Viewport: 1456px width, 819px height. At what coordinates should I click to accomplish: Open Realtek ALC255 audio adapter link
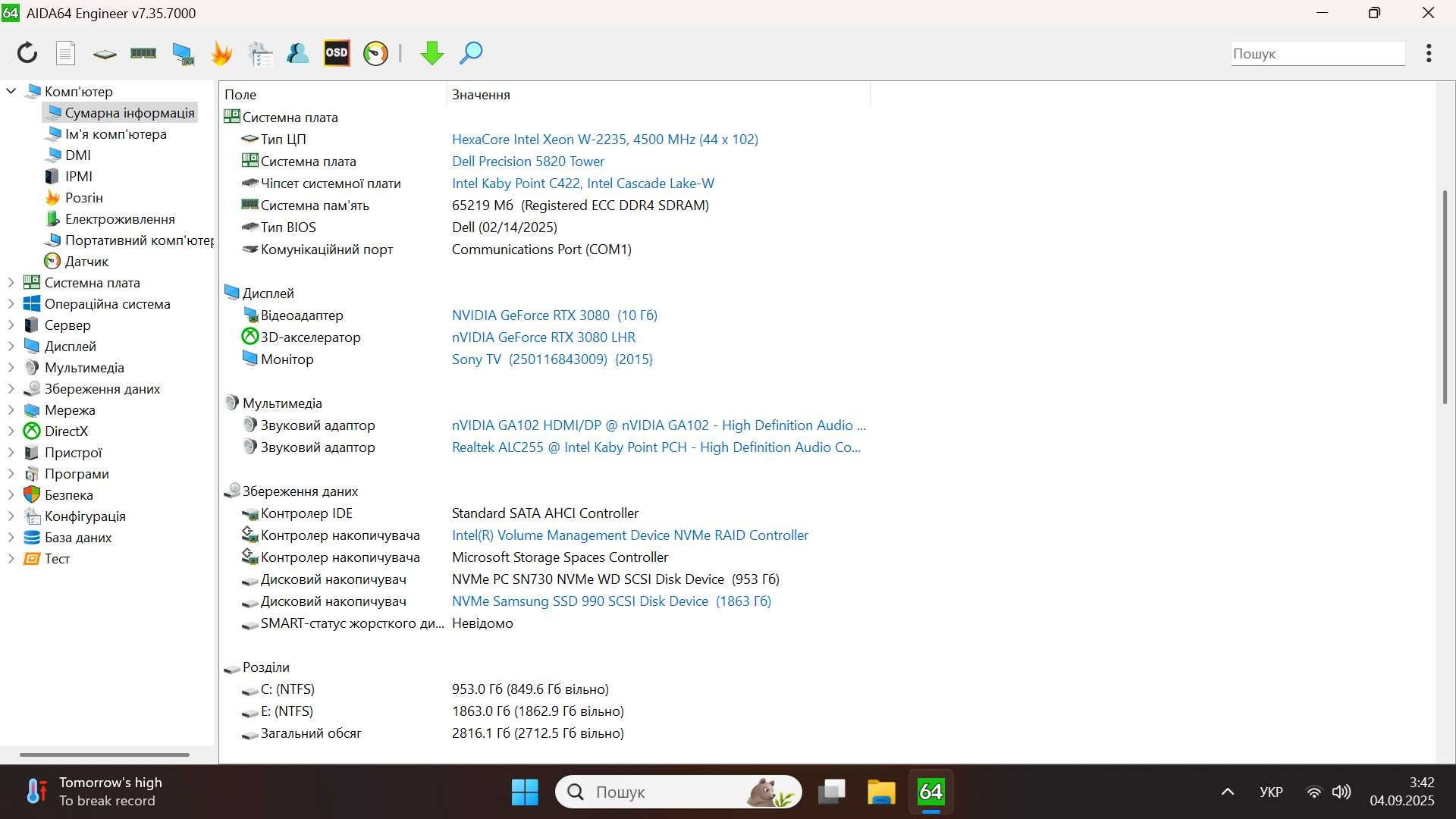(656, 447)
